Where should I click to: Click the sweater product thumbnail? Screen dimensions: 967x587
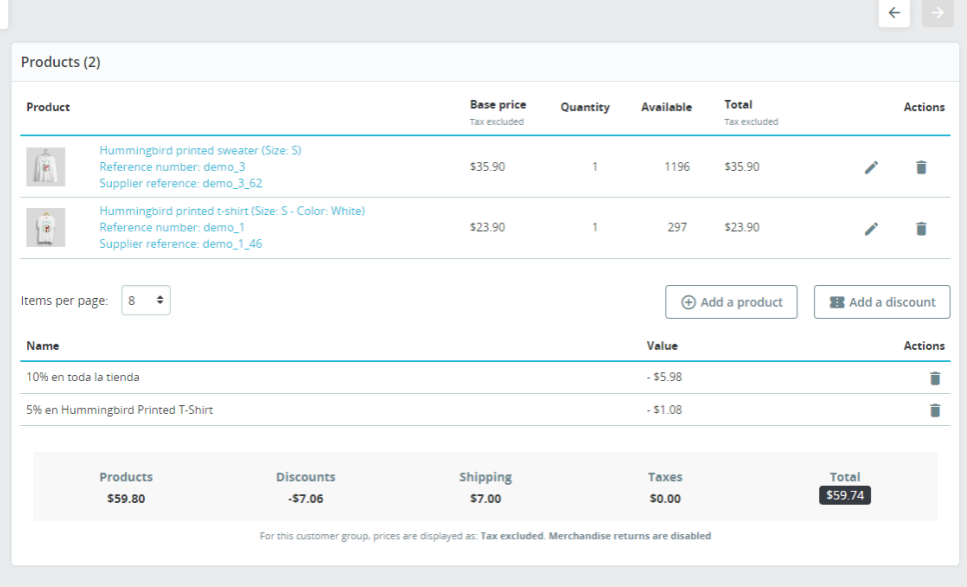click(45, 167)
